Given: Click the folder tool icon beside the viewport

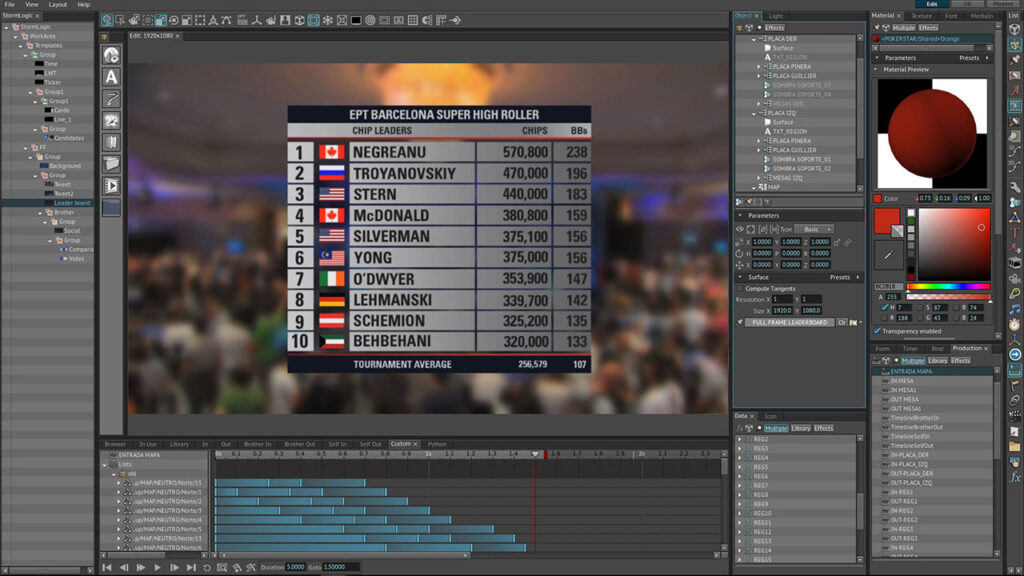Looking at the screenshot, I should tap(111, 163).
